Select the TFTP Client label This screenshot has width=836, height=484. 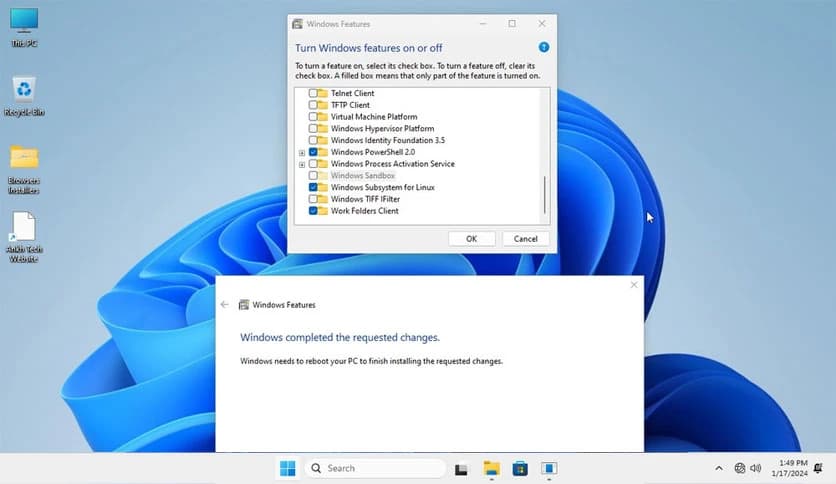350,105
